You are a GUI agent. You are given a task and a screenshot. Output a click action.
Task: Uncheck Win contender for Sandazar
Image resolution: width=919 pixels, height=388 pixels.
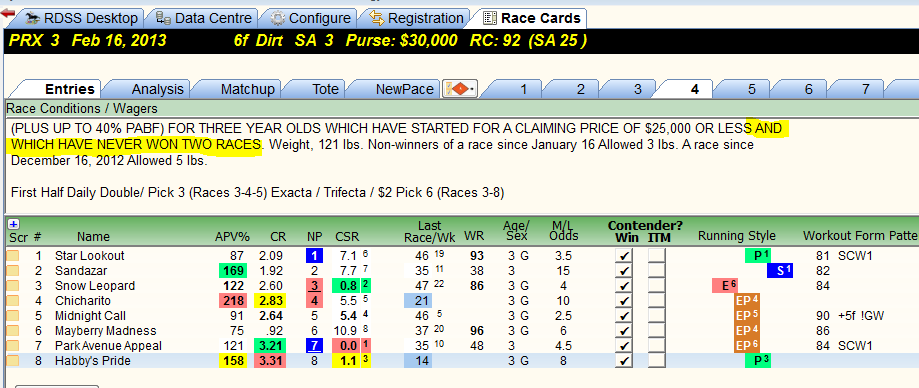pos(625,271)
